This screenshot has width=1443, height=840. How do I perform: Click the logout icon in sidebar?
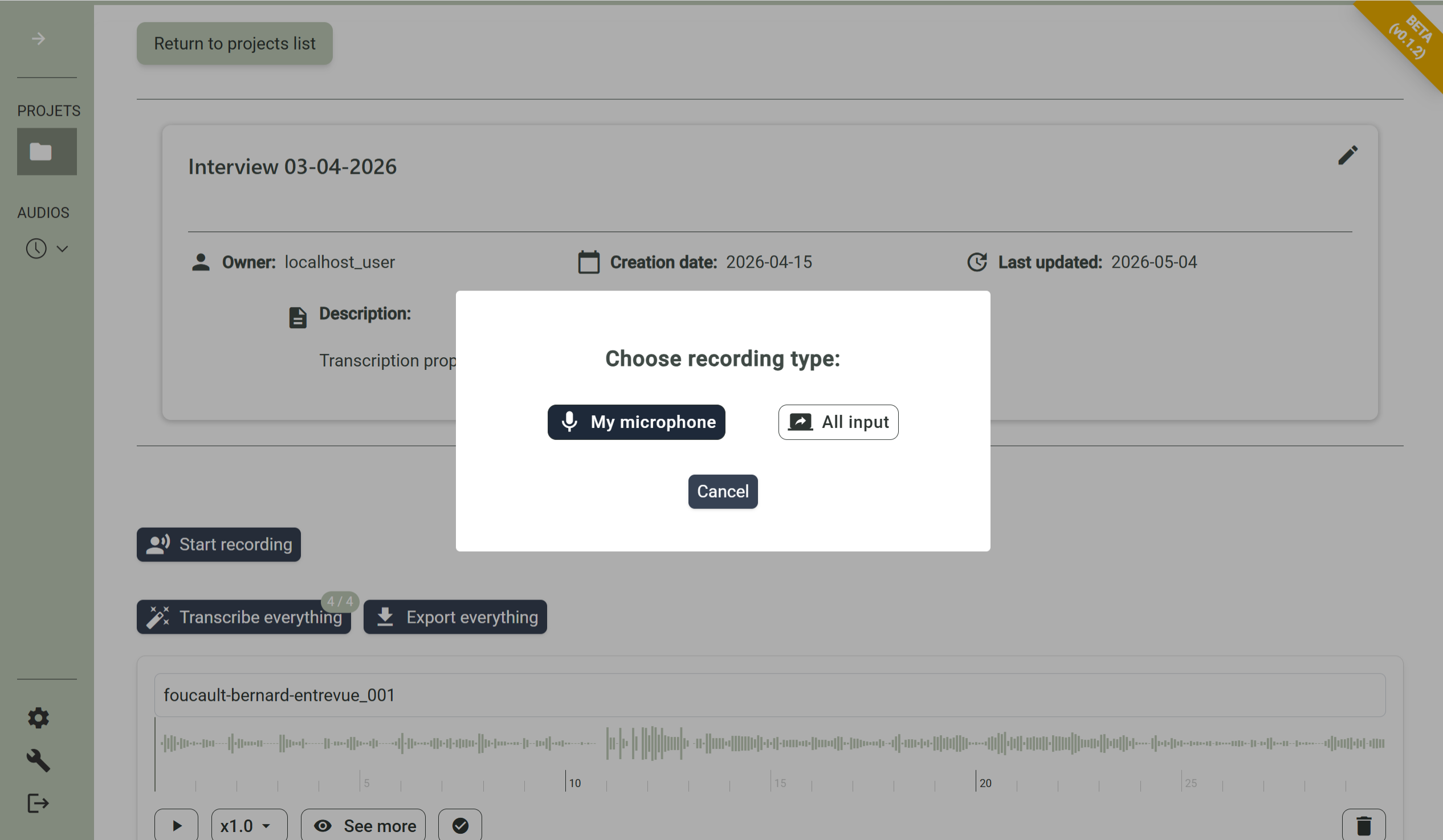click(x=38, y=804)
